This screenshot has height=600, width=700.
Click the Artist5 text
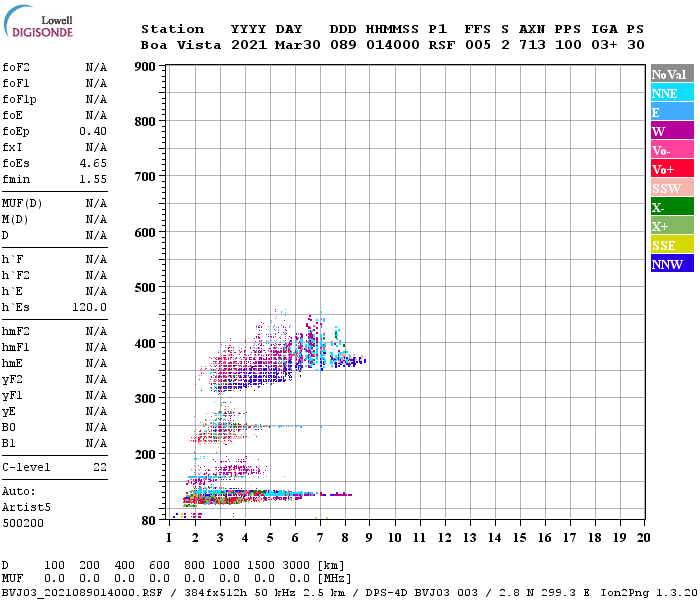click(x=26, y=508)
